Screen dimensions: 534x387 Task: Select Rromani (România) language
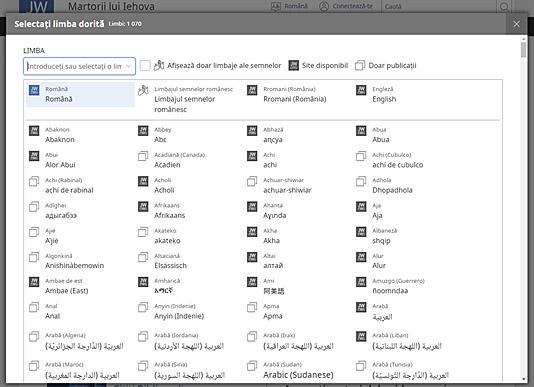pyautogui.click(x=298, y=94)
